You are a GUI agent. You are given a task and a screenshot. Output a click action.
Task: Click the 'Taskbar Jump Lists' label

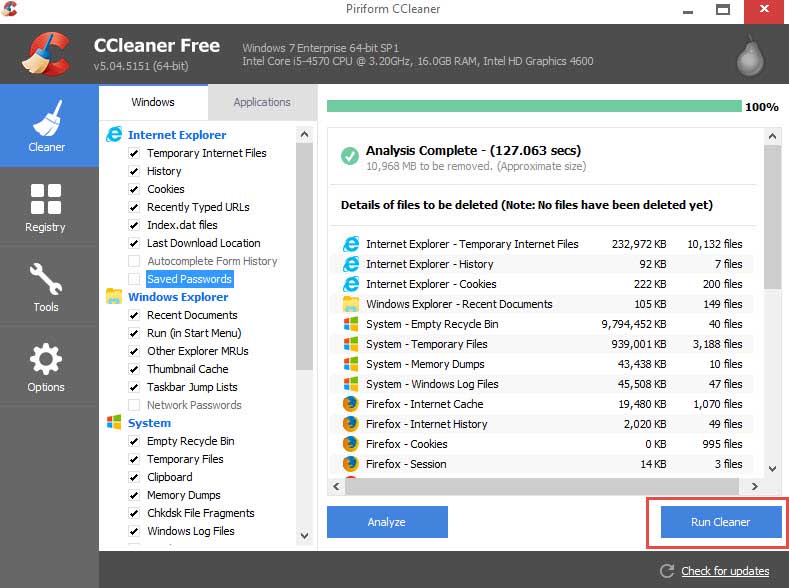pos(192,387)
